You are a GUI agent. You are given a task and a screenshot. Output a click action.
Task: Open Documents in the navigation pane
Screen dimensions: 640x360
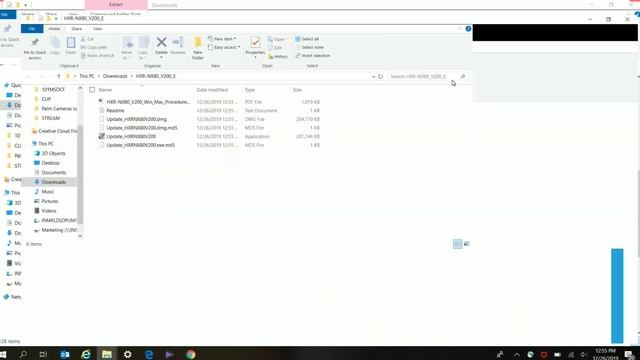[53, 173]
